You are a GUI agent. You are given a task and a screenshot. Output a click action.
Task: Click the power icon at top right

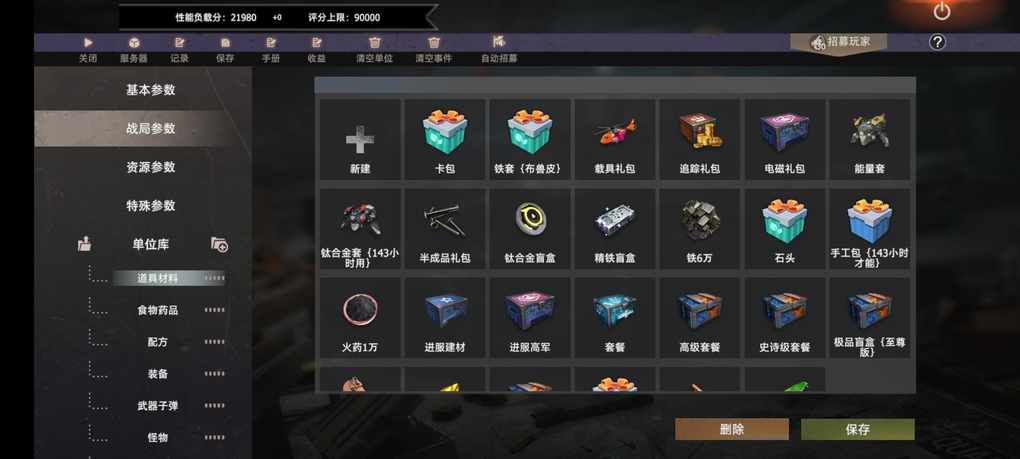click(x=941, y=12)
